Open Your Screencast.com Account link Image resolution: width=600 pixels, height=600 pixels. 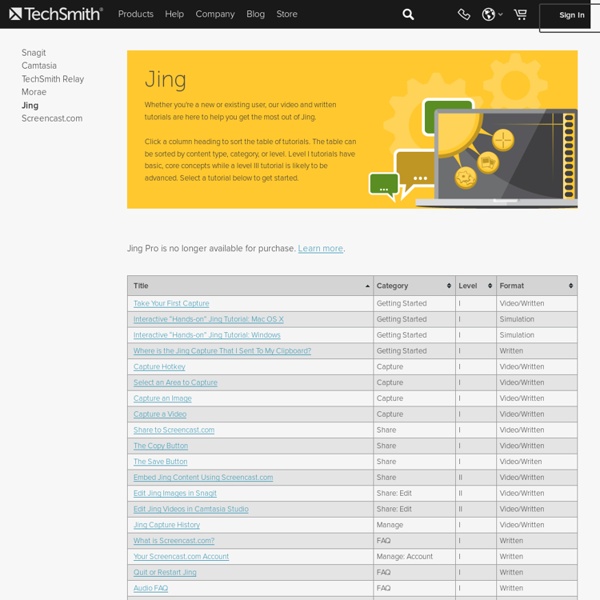point(181,557)
